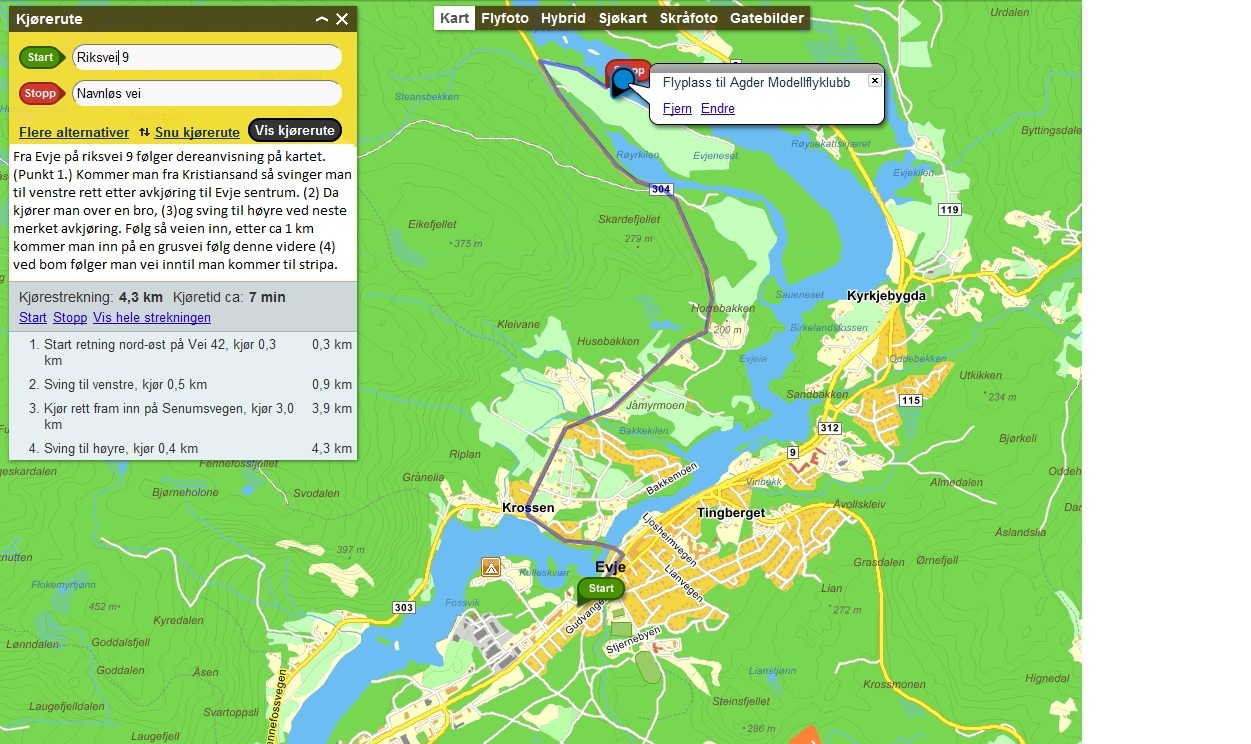Select step 2 Sving til venstre
The height and width of the screenshot is (744, 1251).
(x=183, y=384)
